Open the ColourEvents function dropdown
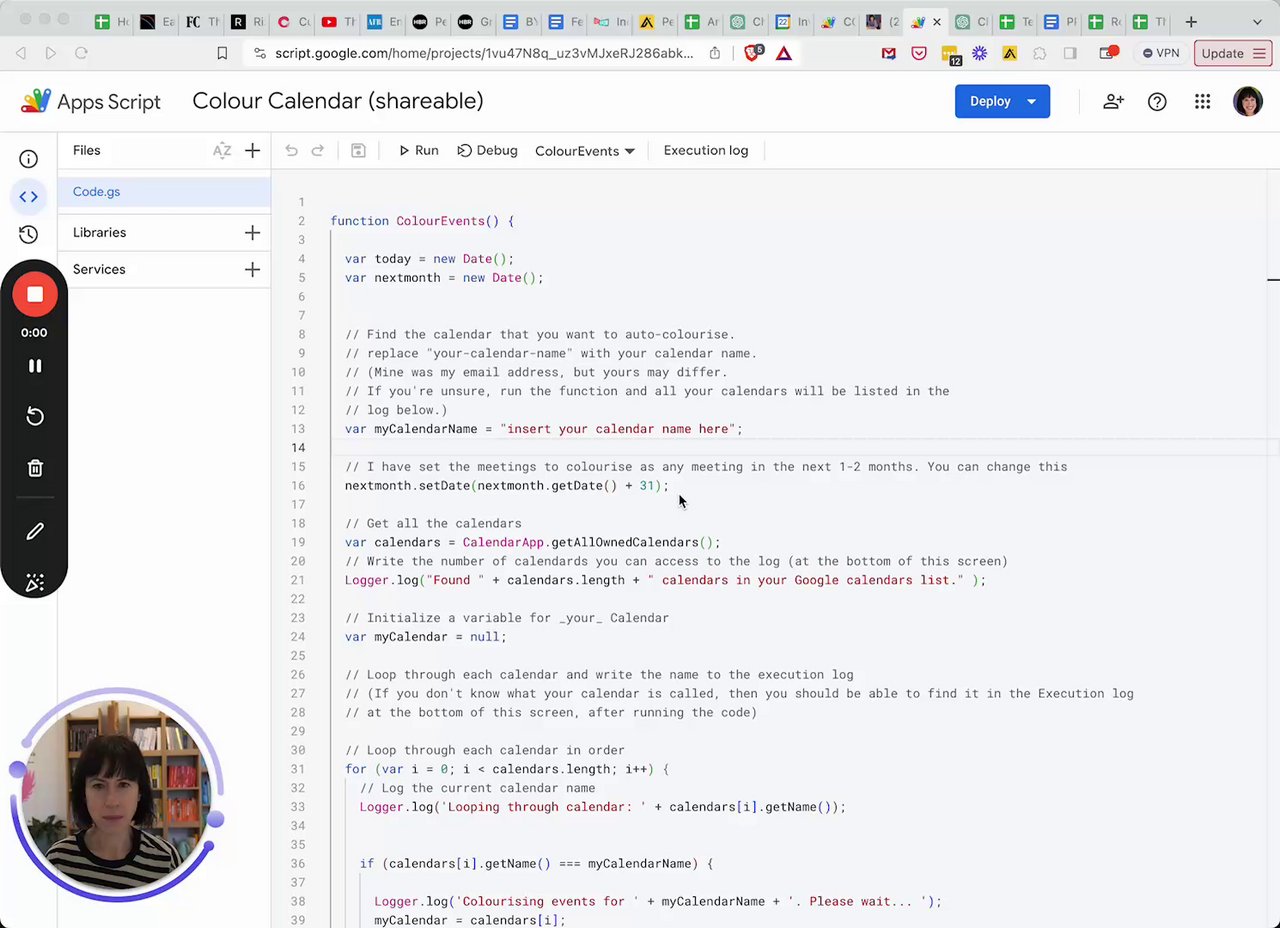The height and width of the screenshot is (928, 1280). pyautogui.click(x=584, y=151)
